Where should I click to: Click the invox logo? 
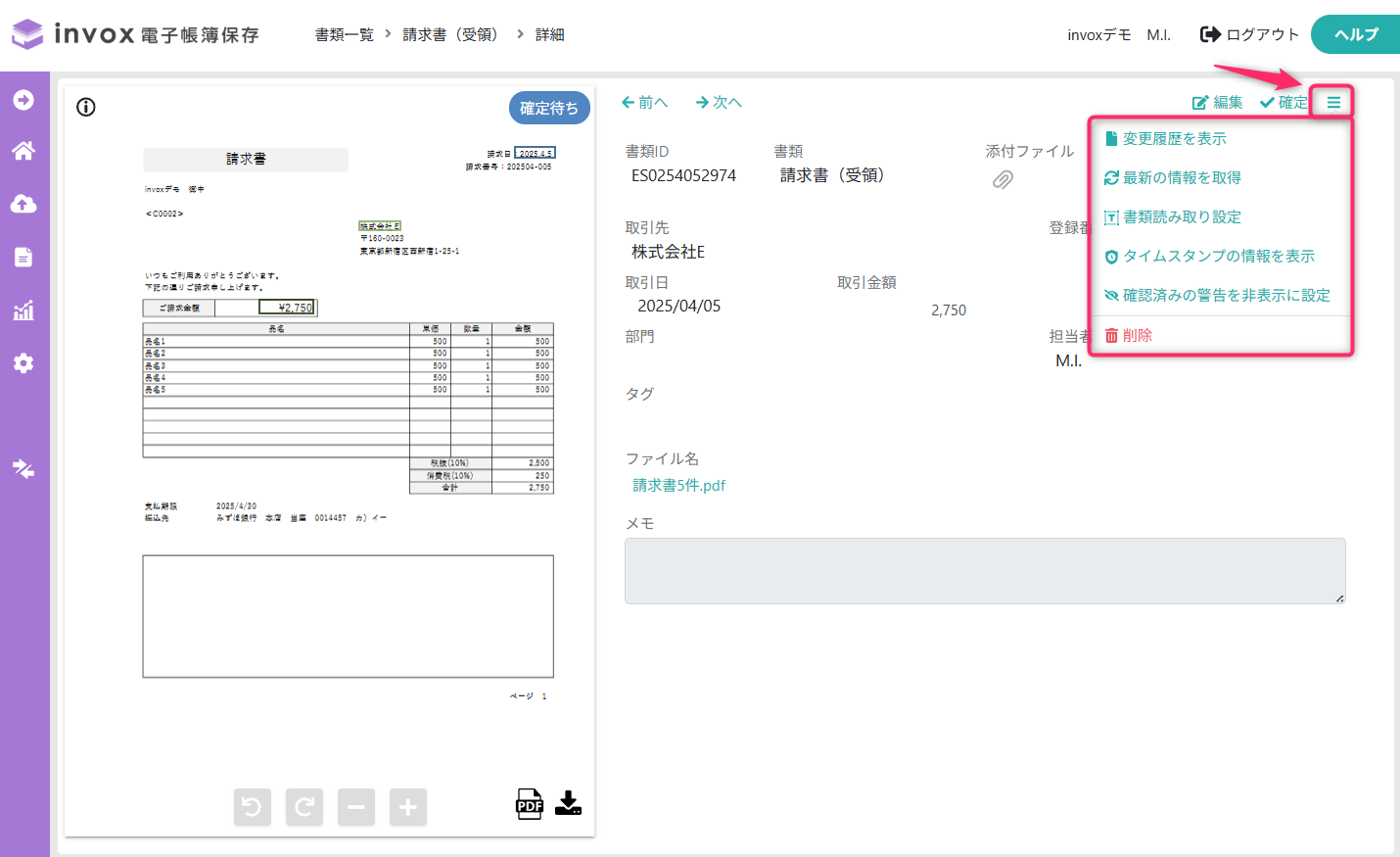point(135,34)
